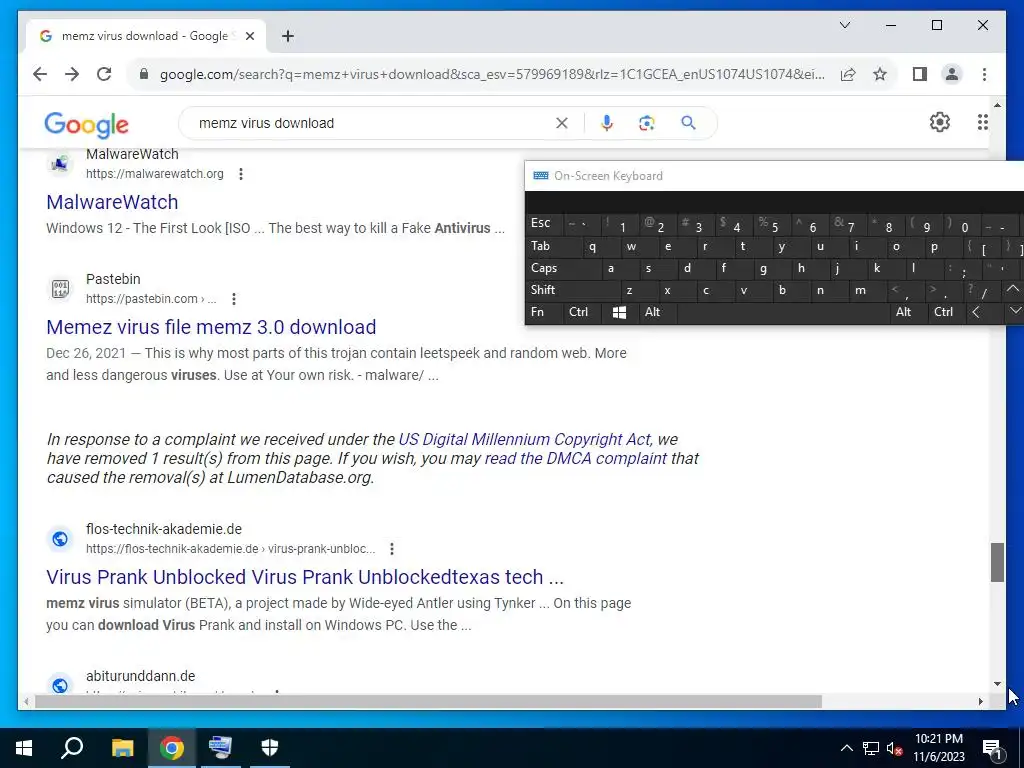This screenshot has width=1024, height=768.
Task: Click abiturunddann.de result site name
Action: pyautogui.click(x=140, y=676)
